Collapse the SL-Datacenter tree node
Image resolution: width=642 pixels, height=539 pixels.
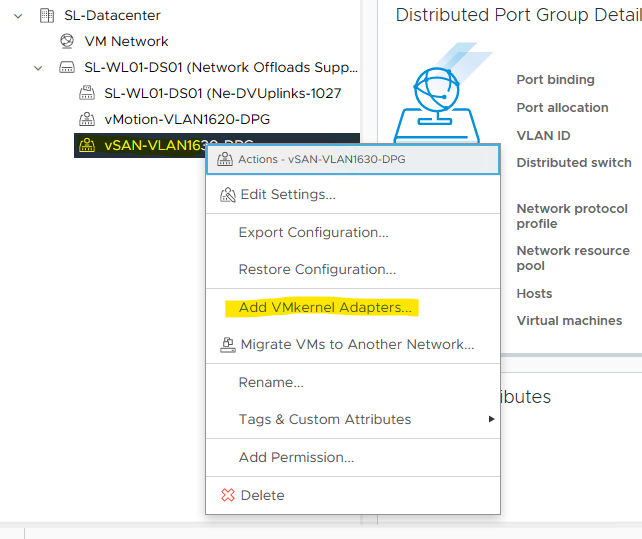[18, 16]
